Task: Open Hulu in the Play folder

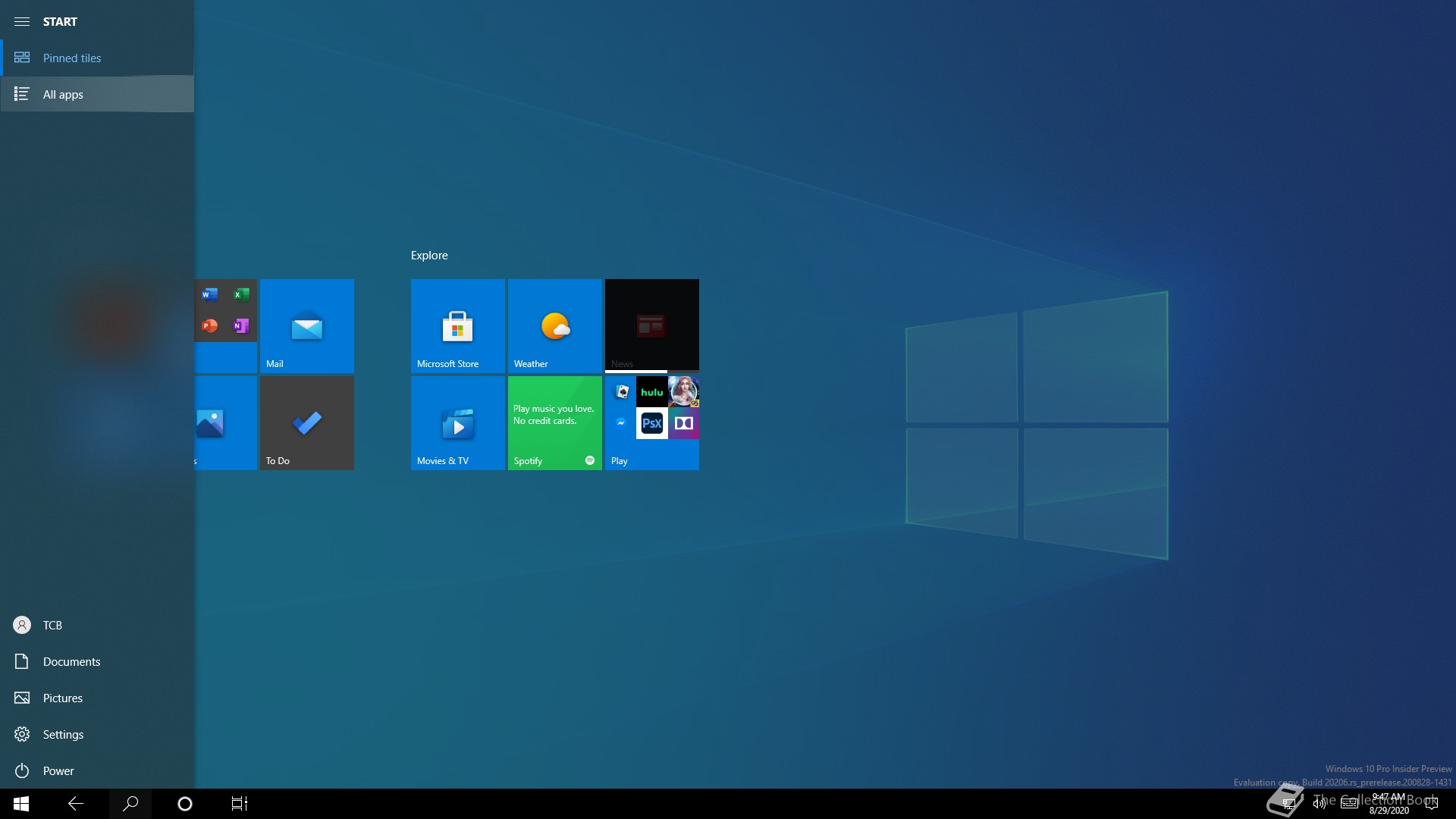Action: pos(652,392)
